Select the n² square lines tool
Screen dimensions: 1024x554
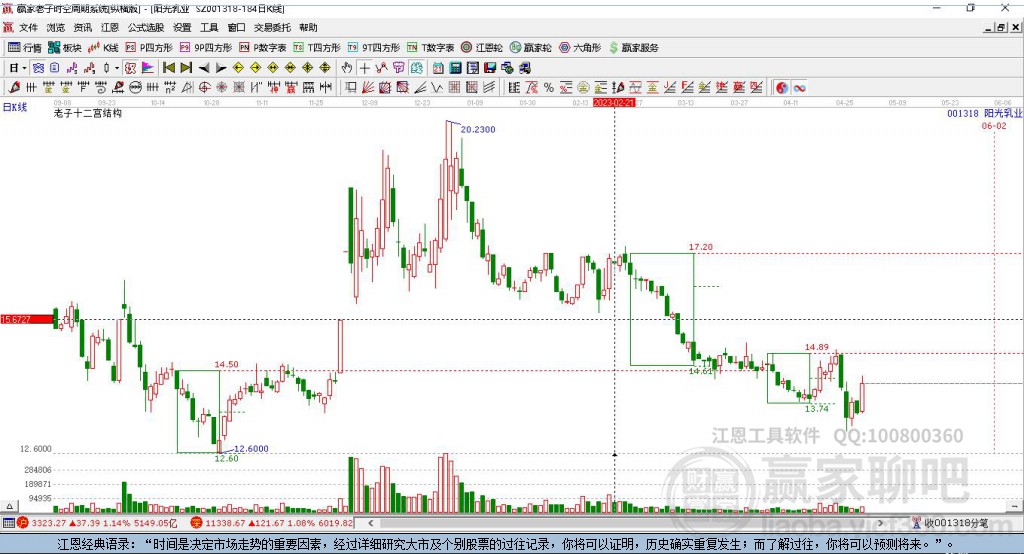pos(170,88)
